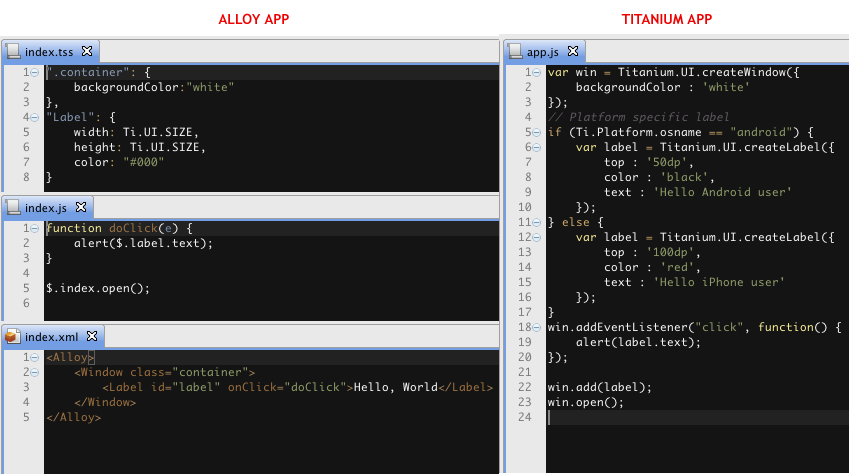Image resolution: width=849 pixels, height=474 pixels.
Task: Click the '100dp' top value in app.js
Action: coord(670,252)
